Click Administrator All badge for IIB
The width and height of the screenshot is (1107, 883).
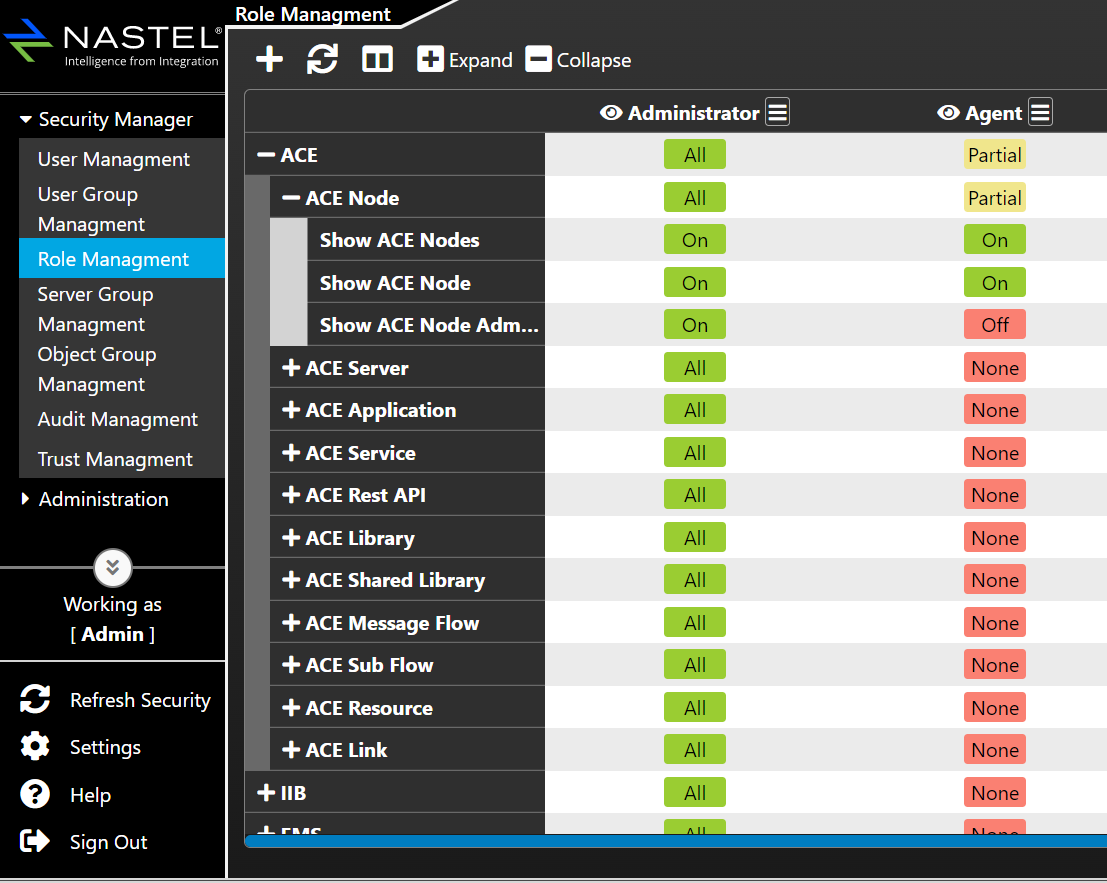tap(695, 793)
